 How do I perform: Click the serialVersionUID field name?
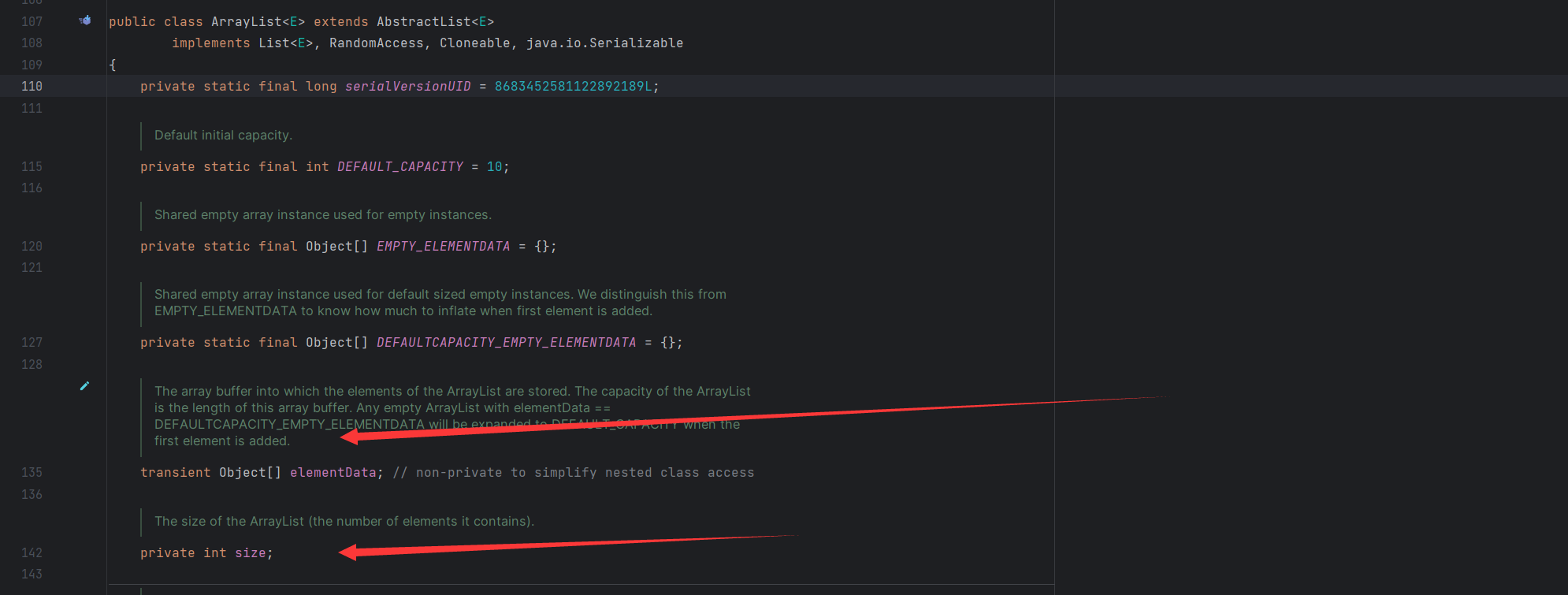point(407,87)
